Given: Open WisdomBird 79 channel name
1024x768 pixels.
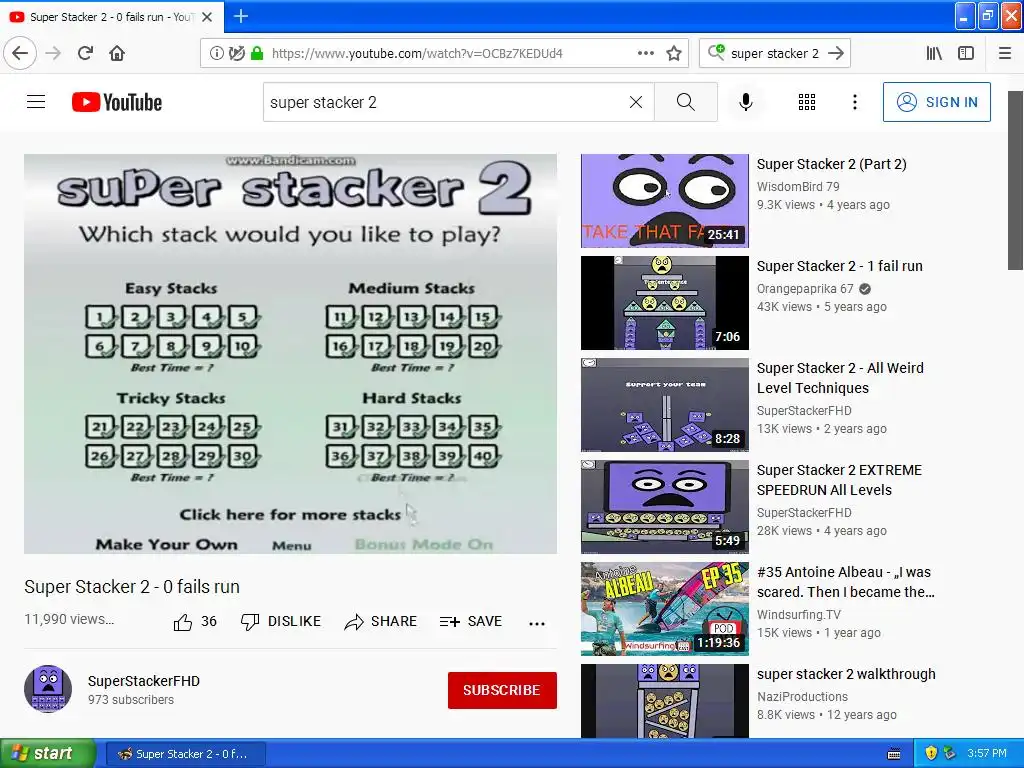Looking at the screenshot, I should [x=798, y=187].
